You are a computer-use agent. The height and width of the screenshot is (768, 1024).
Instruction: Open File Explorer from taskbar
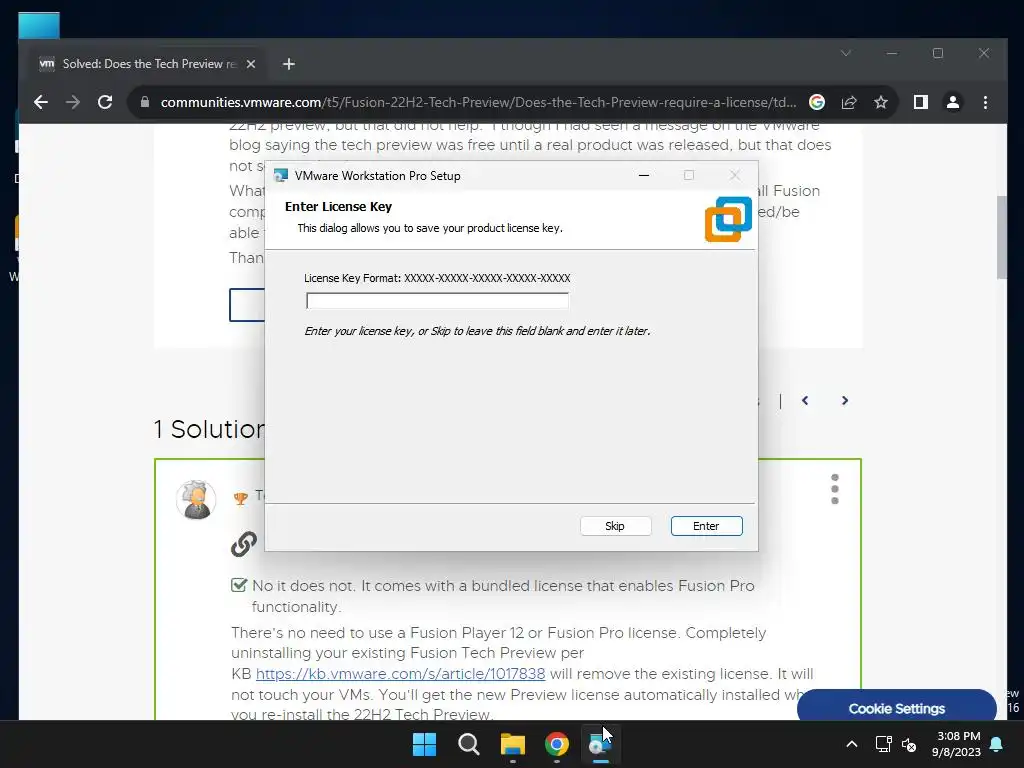pos(513,744)
